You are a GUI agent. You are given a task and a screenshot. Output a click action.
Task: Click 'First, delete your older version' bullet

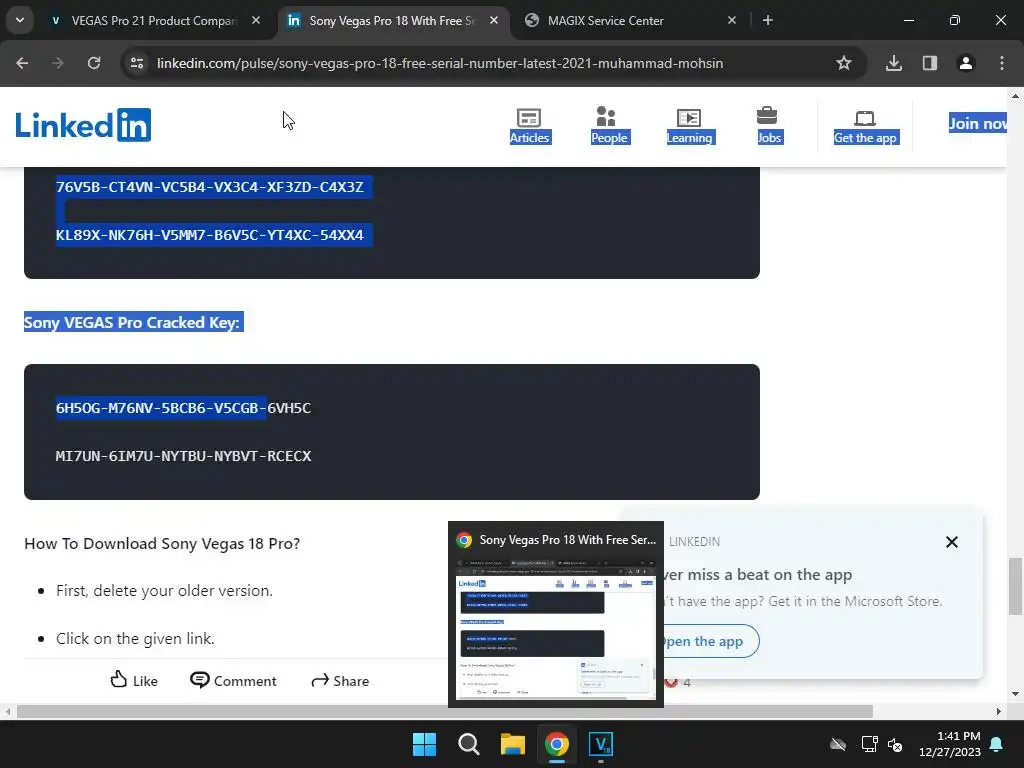[x=165, y=590]
